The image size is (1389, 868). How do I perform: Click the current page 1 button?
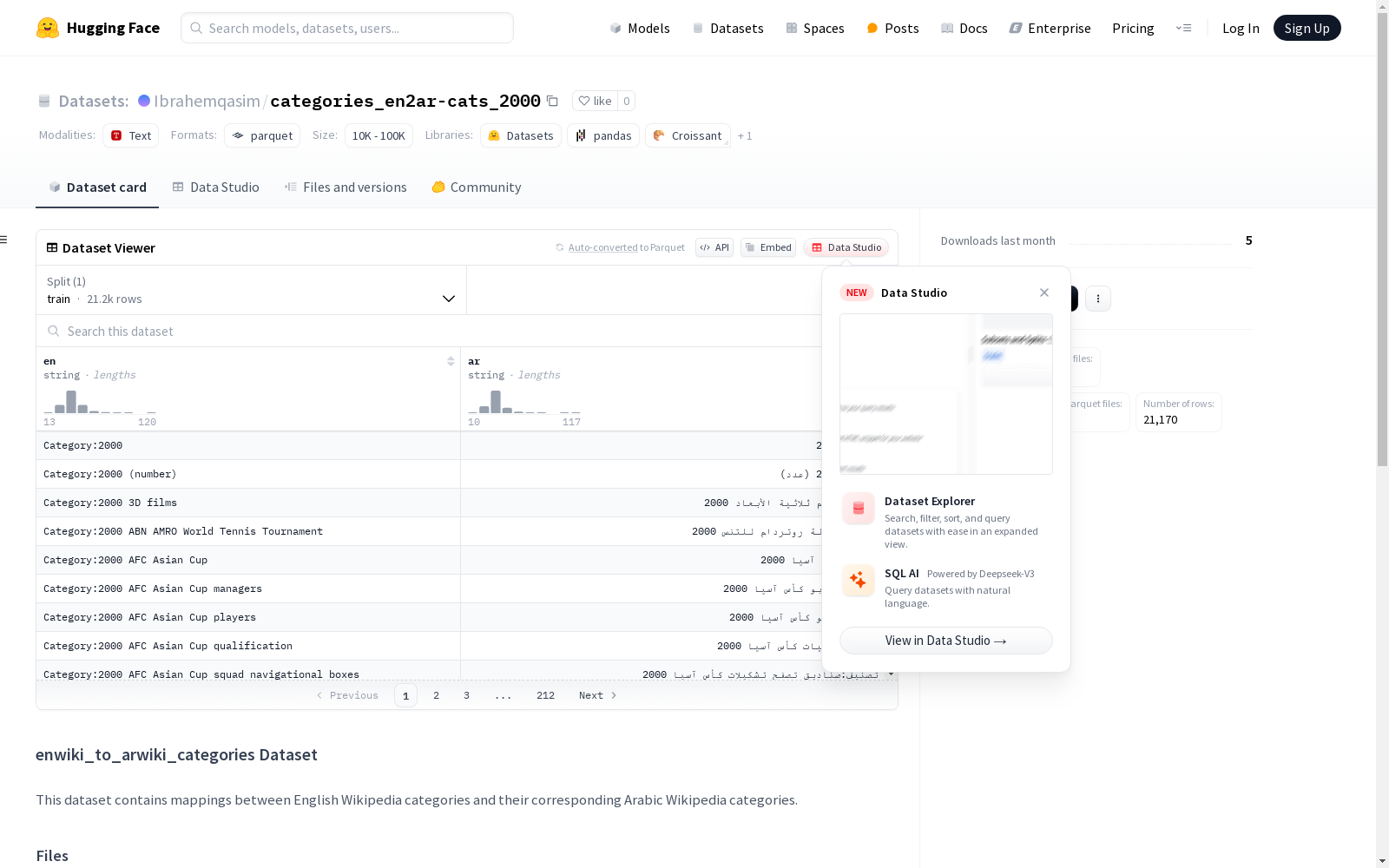click(x=405, y=695)
